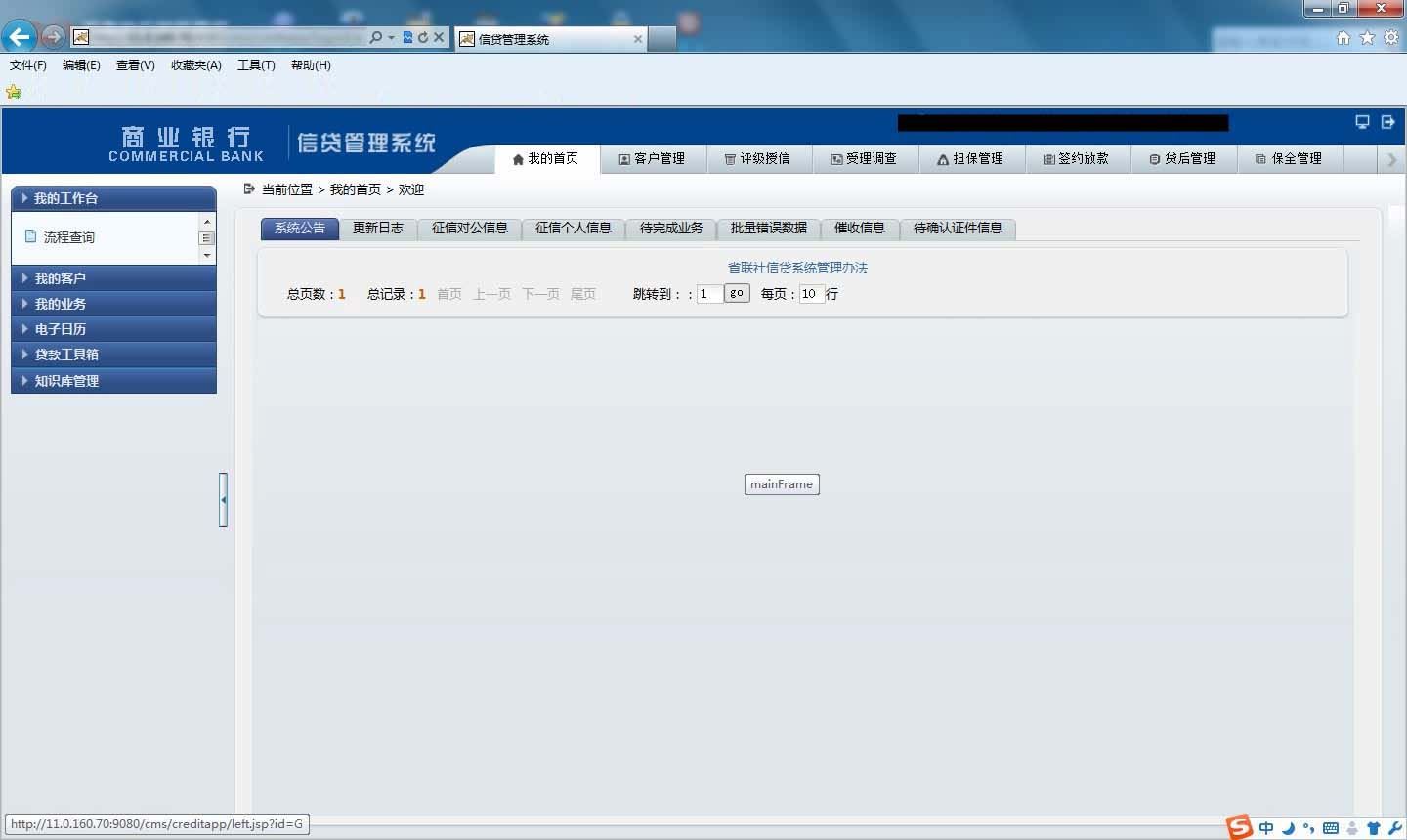Click the sidebar list scroll-up arrow
This screenshot has height=840, width=1407.
206,222
